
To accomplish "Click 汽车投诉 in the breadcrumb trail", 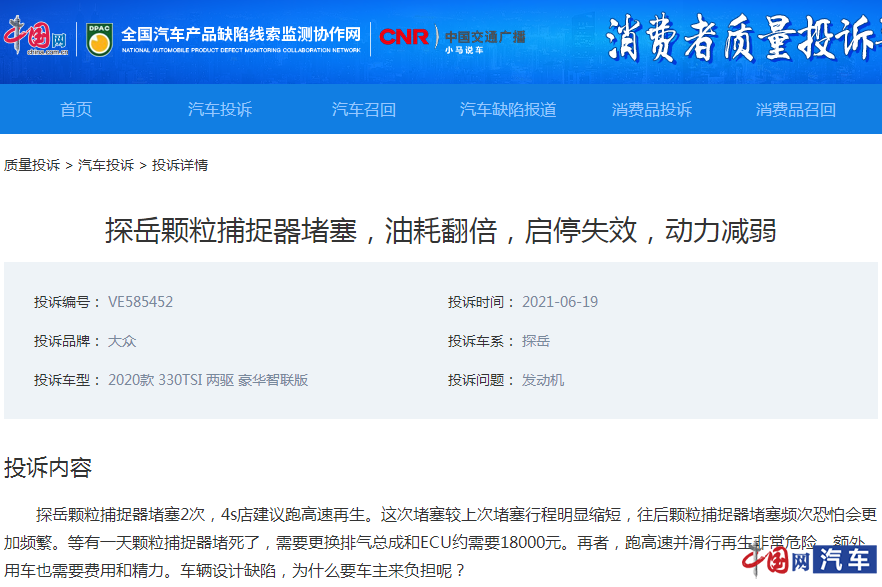I will pyautogui.click(x=106, y=165).
